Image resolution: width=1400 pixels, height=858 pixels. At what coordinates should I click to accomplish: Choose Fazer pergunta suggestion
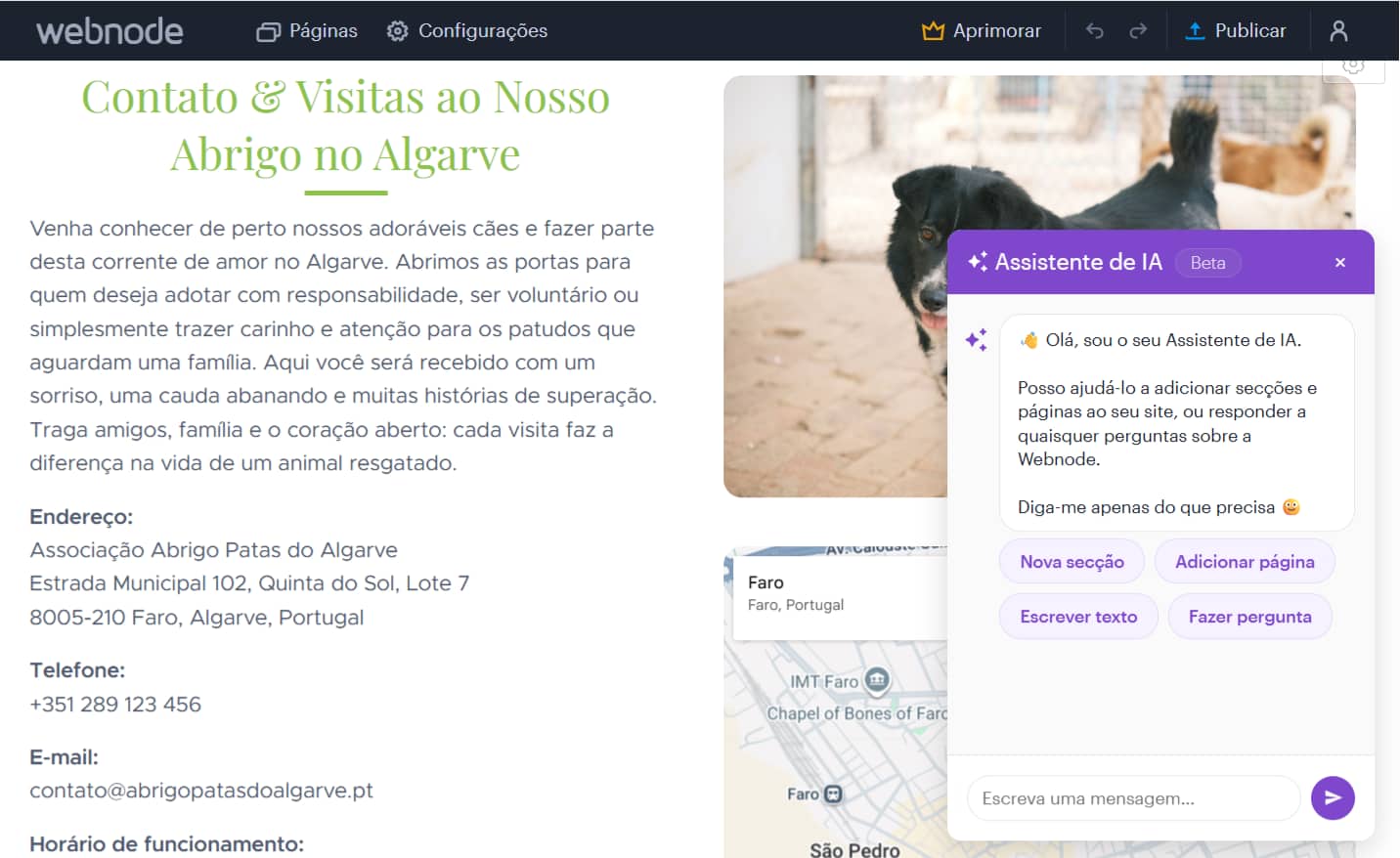[x=1249, y=617]
